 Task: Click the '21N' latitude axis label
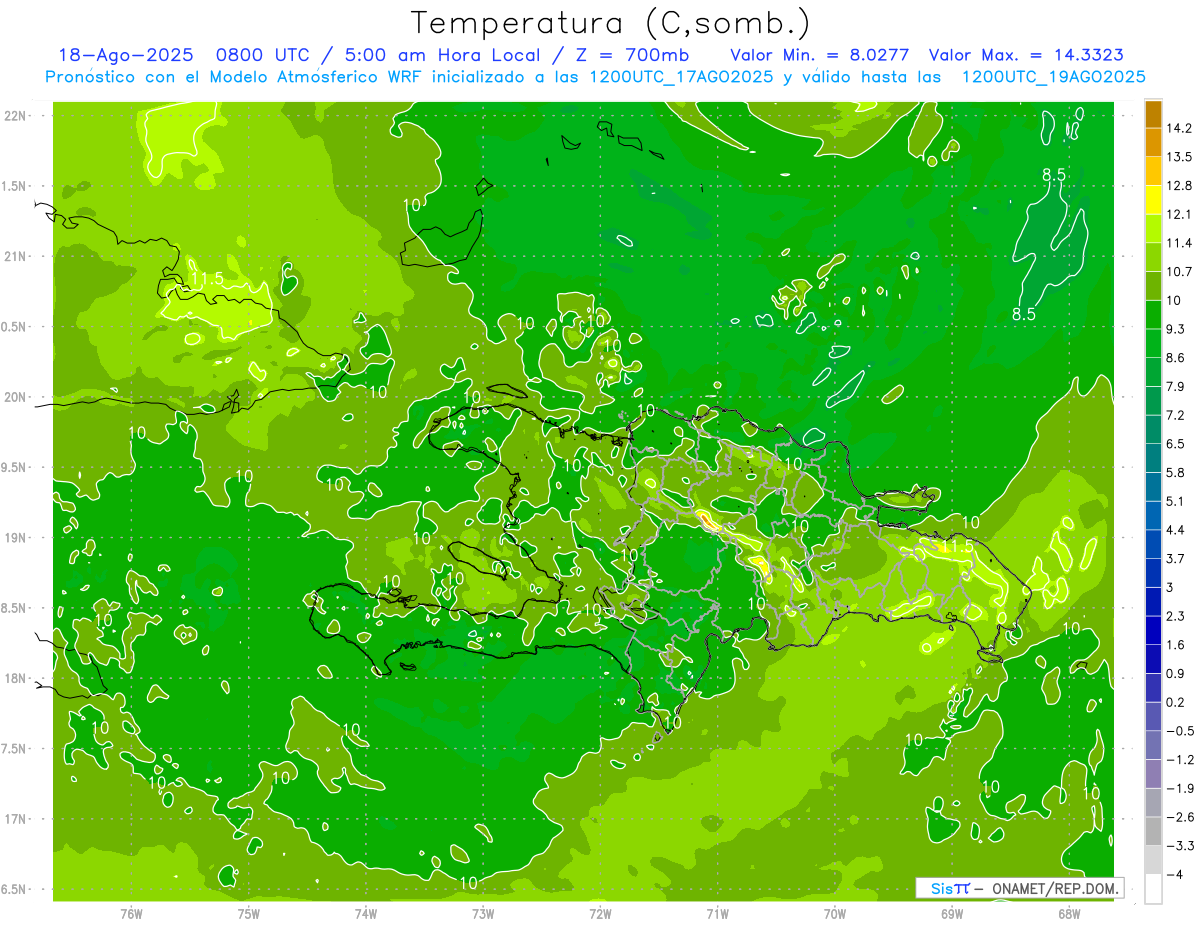coord(14,256)
